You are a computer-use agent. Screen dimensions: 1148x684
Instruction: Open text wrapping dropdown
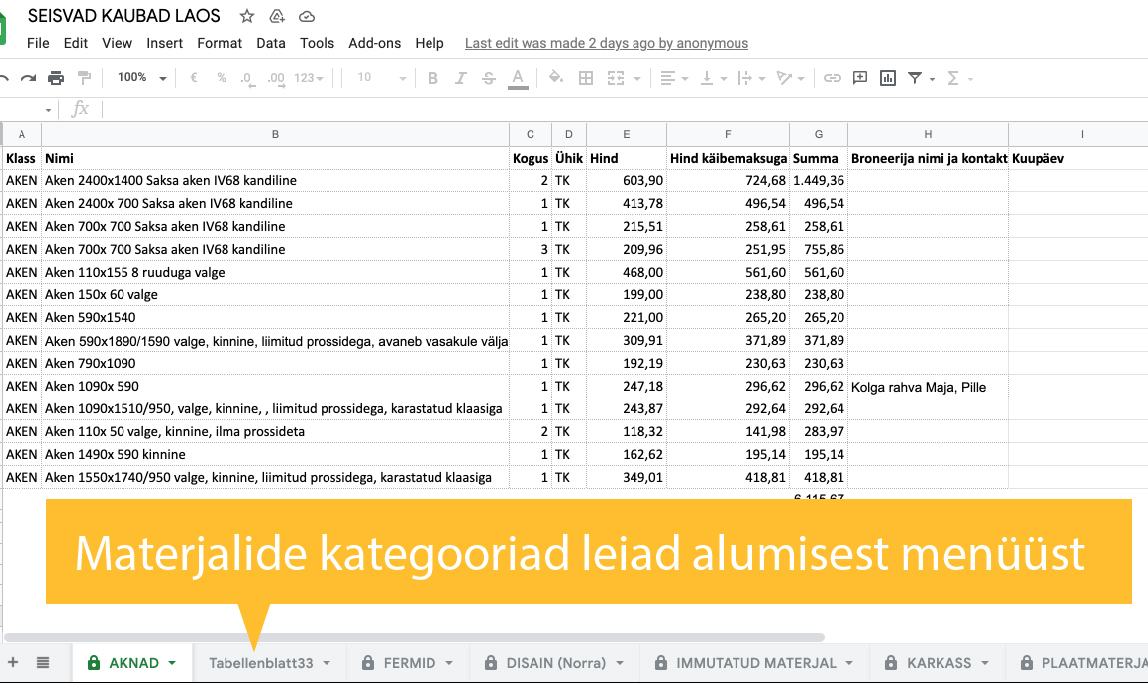click(x=751, y=78)
